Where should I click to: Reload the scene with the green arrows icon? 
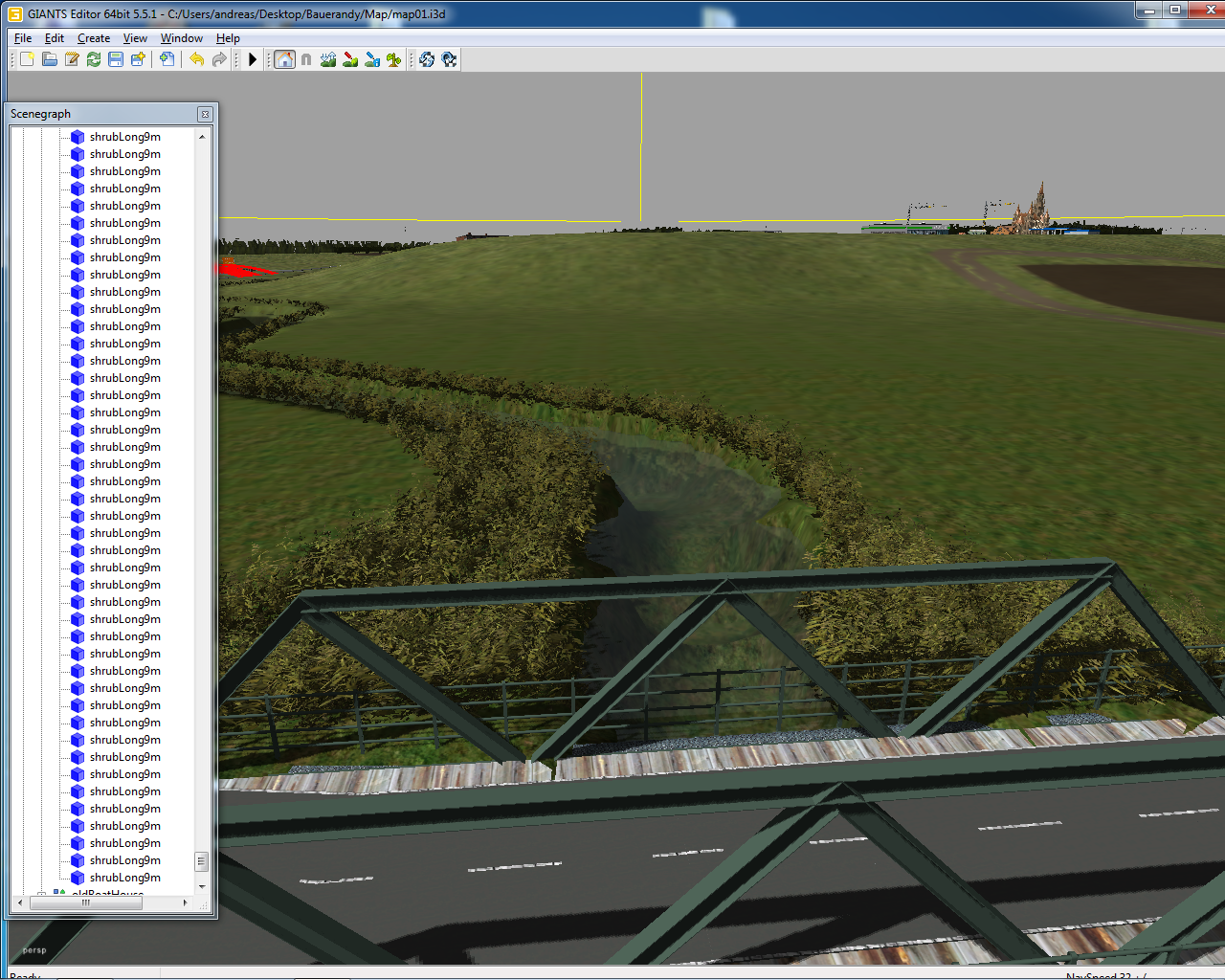pos(94,59)
